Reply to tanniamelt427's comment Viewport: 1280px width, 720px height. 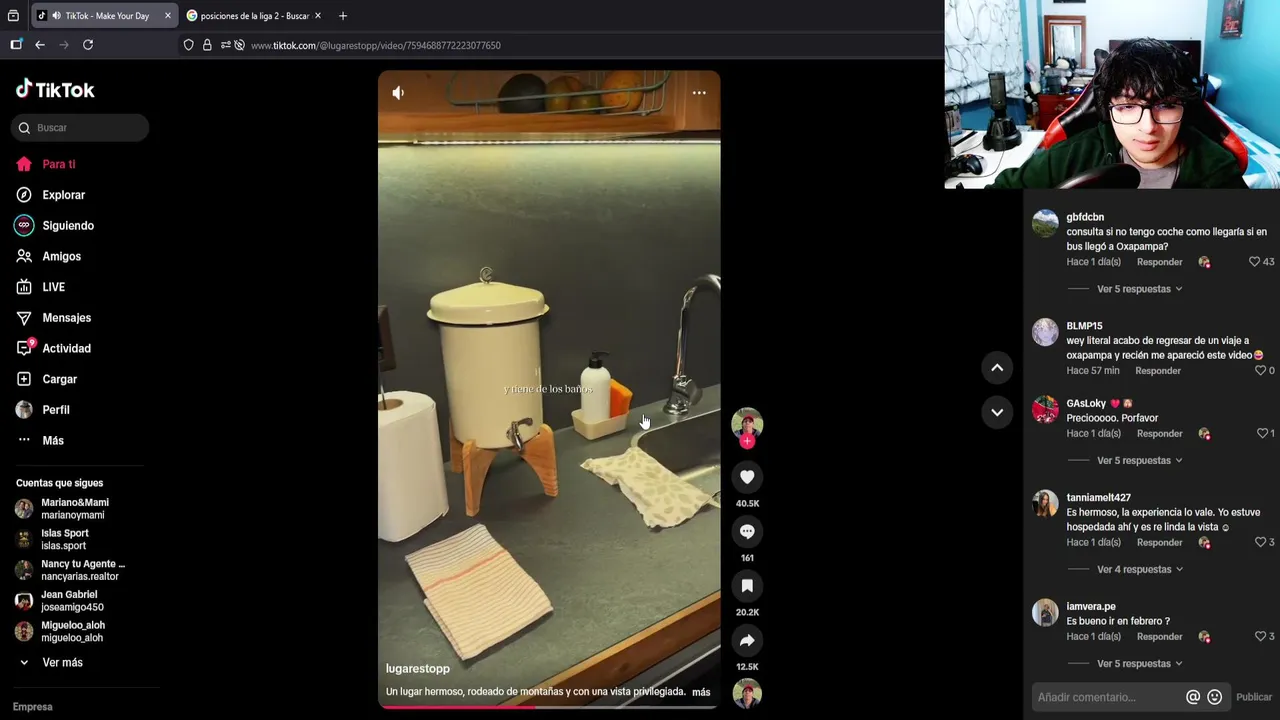(1159, 543)
